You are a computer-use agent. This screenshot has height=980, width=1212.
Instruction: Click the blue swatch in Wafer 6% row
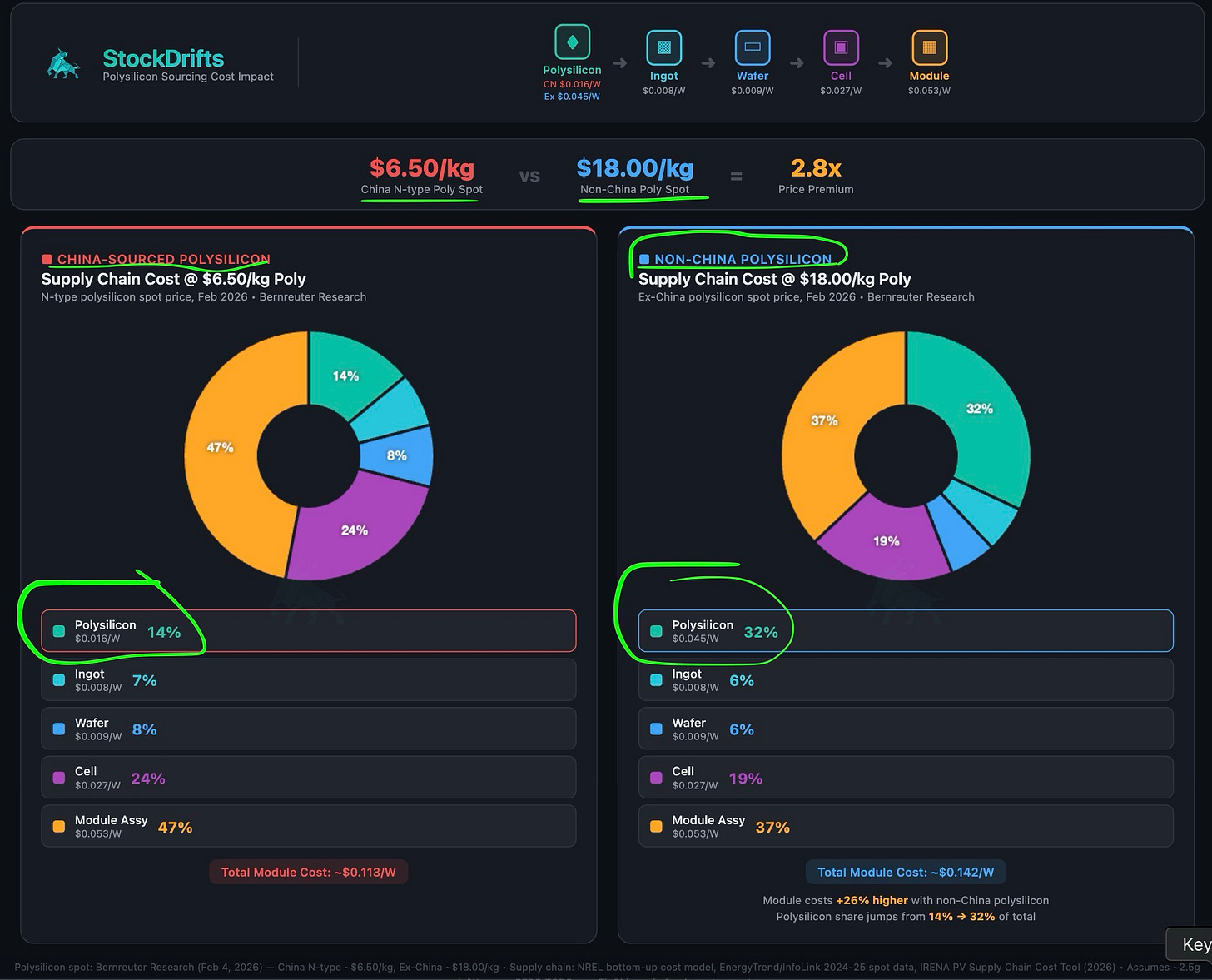656,729
